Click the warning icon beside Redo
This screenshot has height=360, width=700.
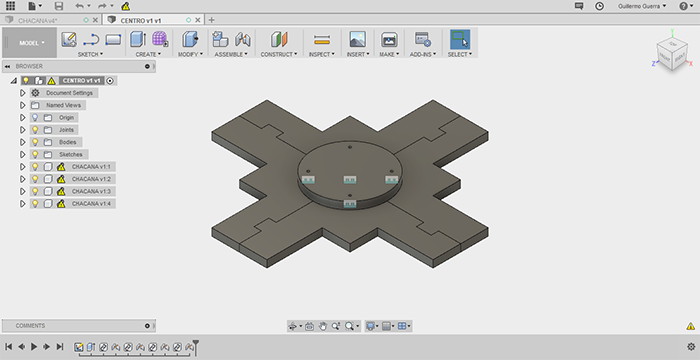click(125, 6)
